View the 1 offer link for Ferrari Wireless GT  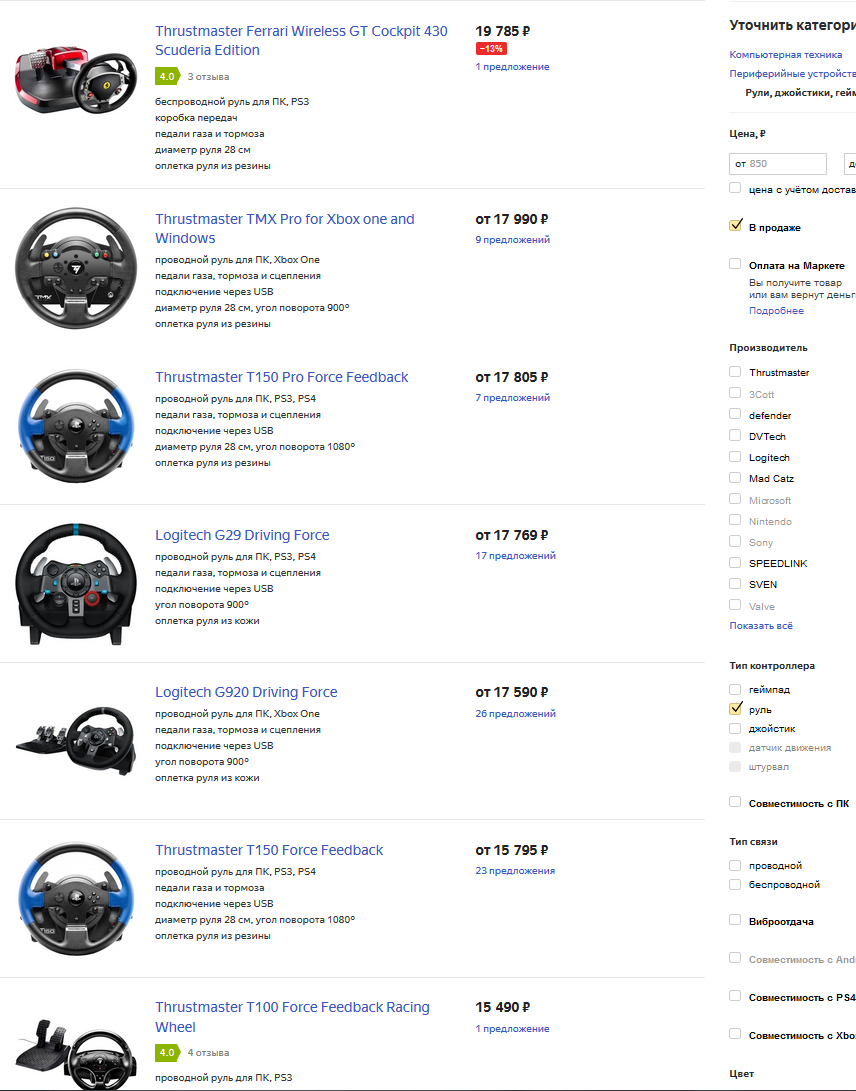pyautogui.click(x=512, y=67)
